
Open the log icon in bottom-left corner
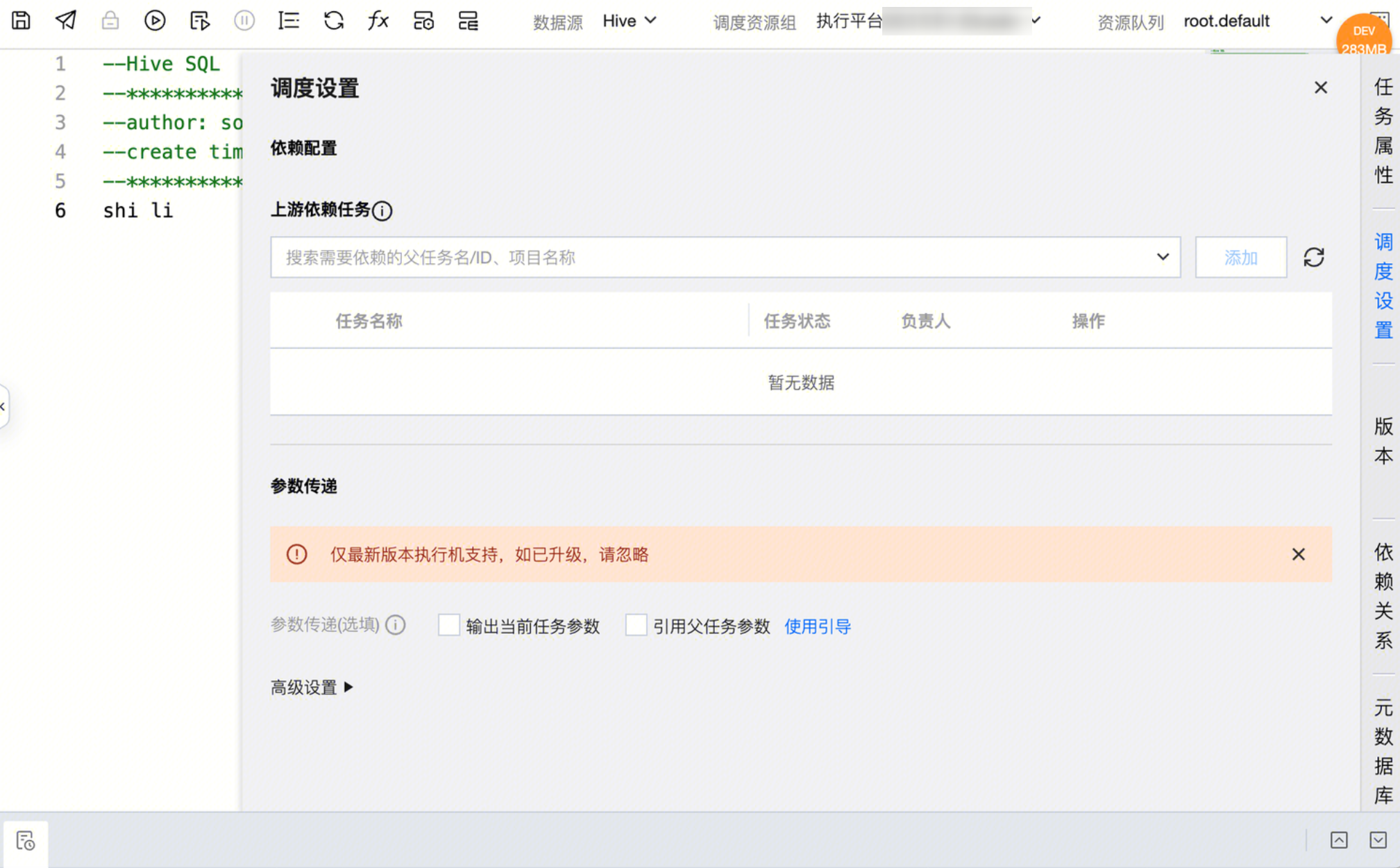26,841
